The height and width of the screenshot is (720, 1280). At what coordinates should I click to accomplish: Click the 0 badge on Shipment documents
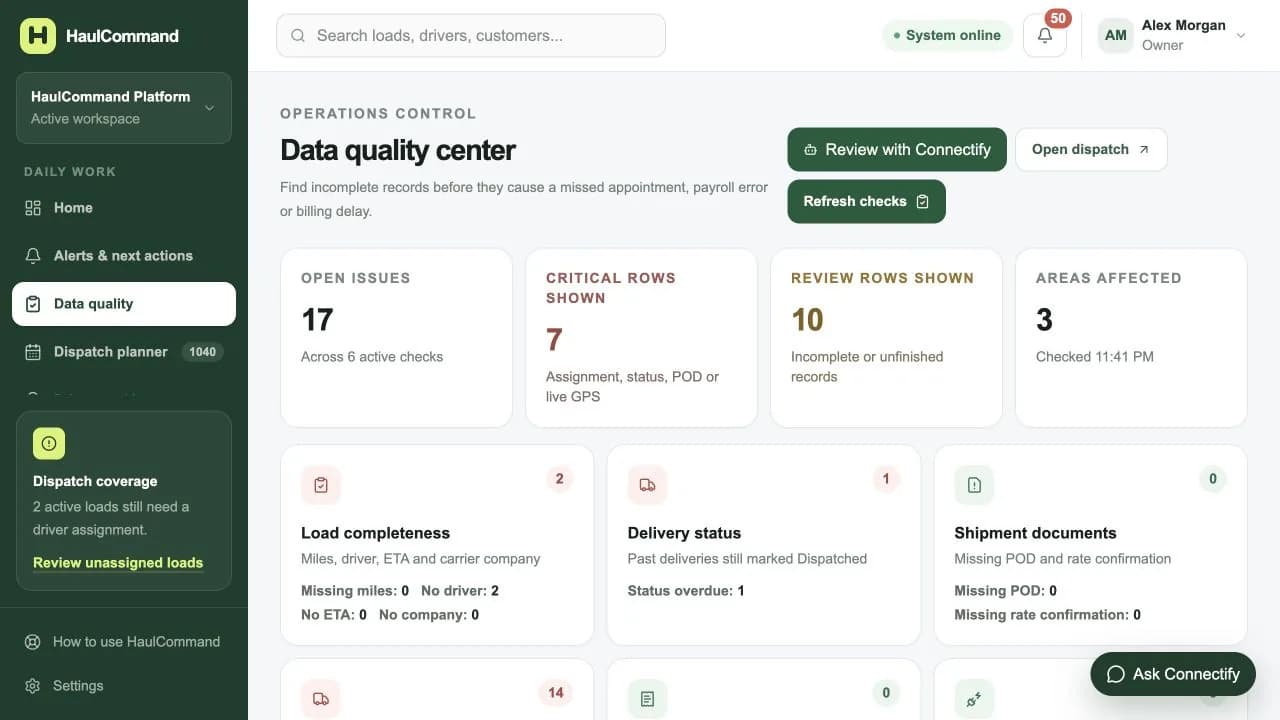tap(1213, 479)
